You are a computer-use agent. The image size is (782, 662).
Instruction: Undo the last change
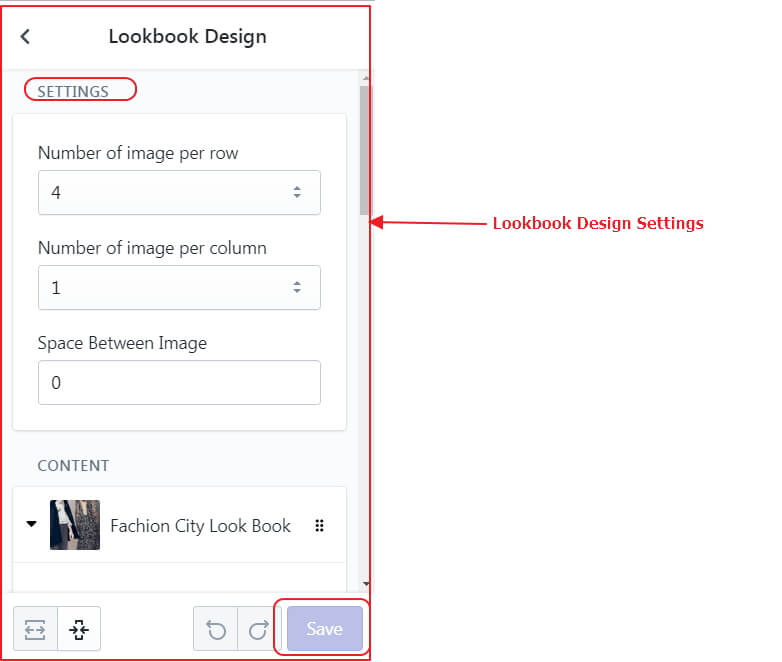click(216, 630)
